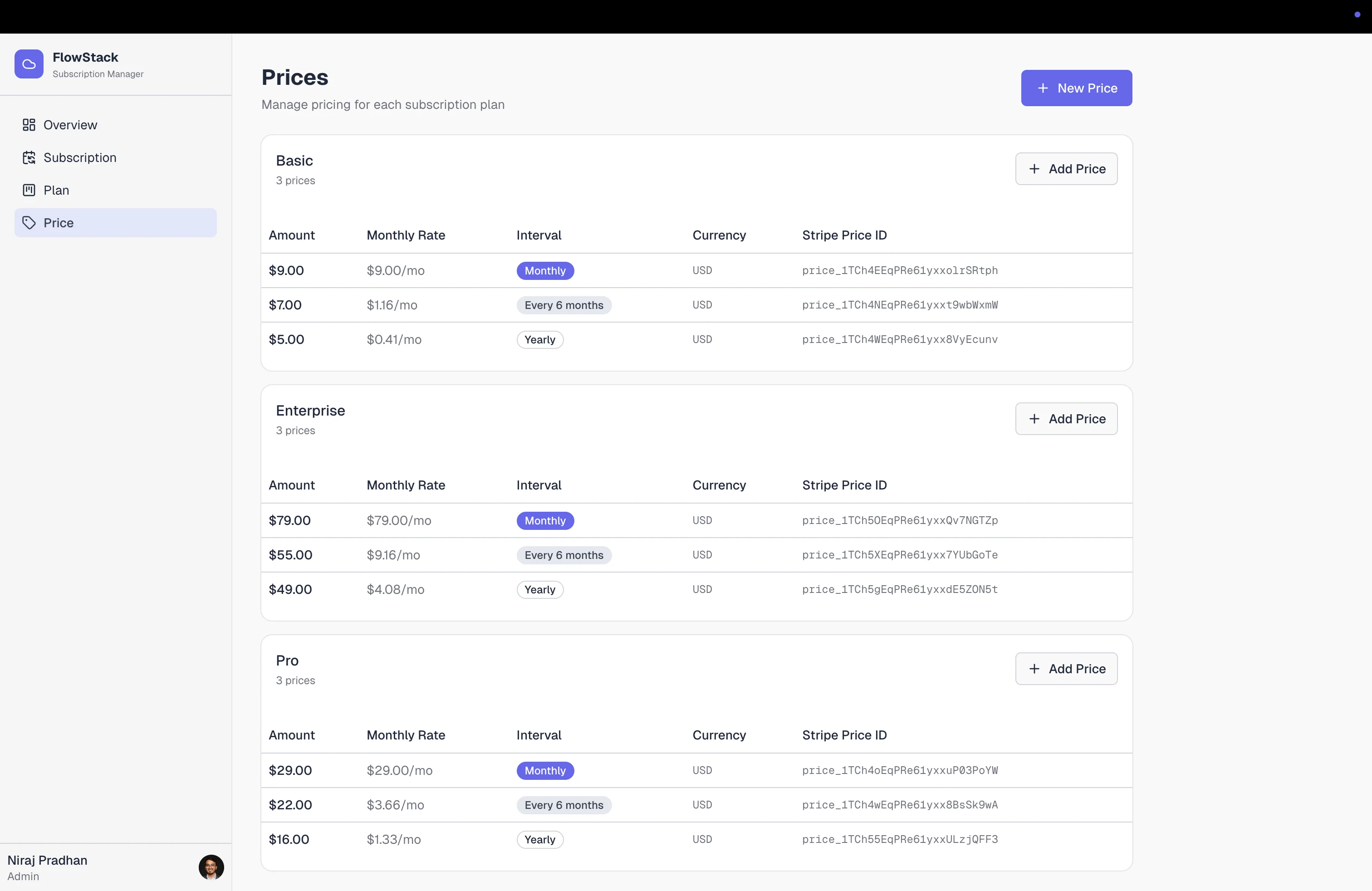Click Add Price for the Enterprise plan
This screenshot has width=1372, height=891.
(1067, 419)
